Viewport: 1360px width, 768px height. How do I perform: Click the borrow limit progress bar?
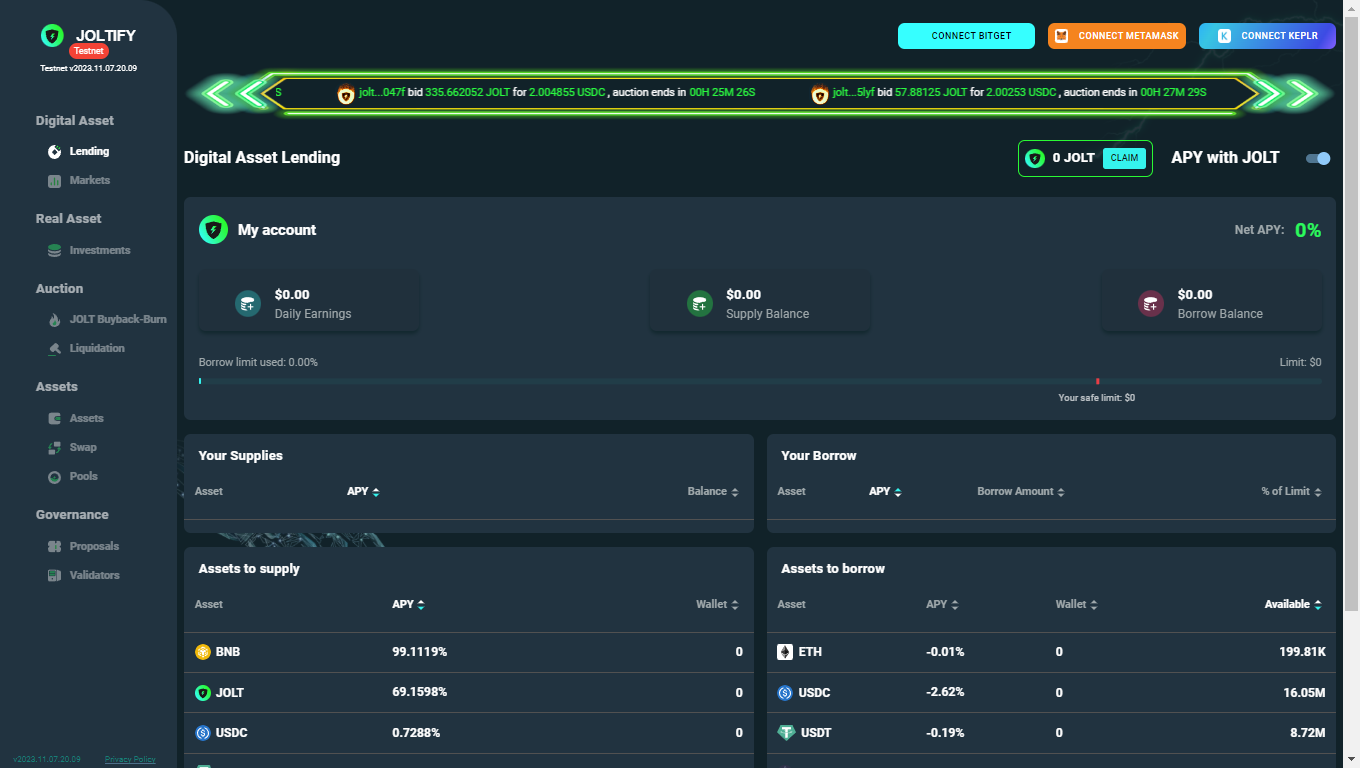click(x=760, y=381)
